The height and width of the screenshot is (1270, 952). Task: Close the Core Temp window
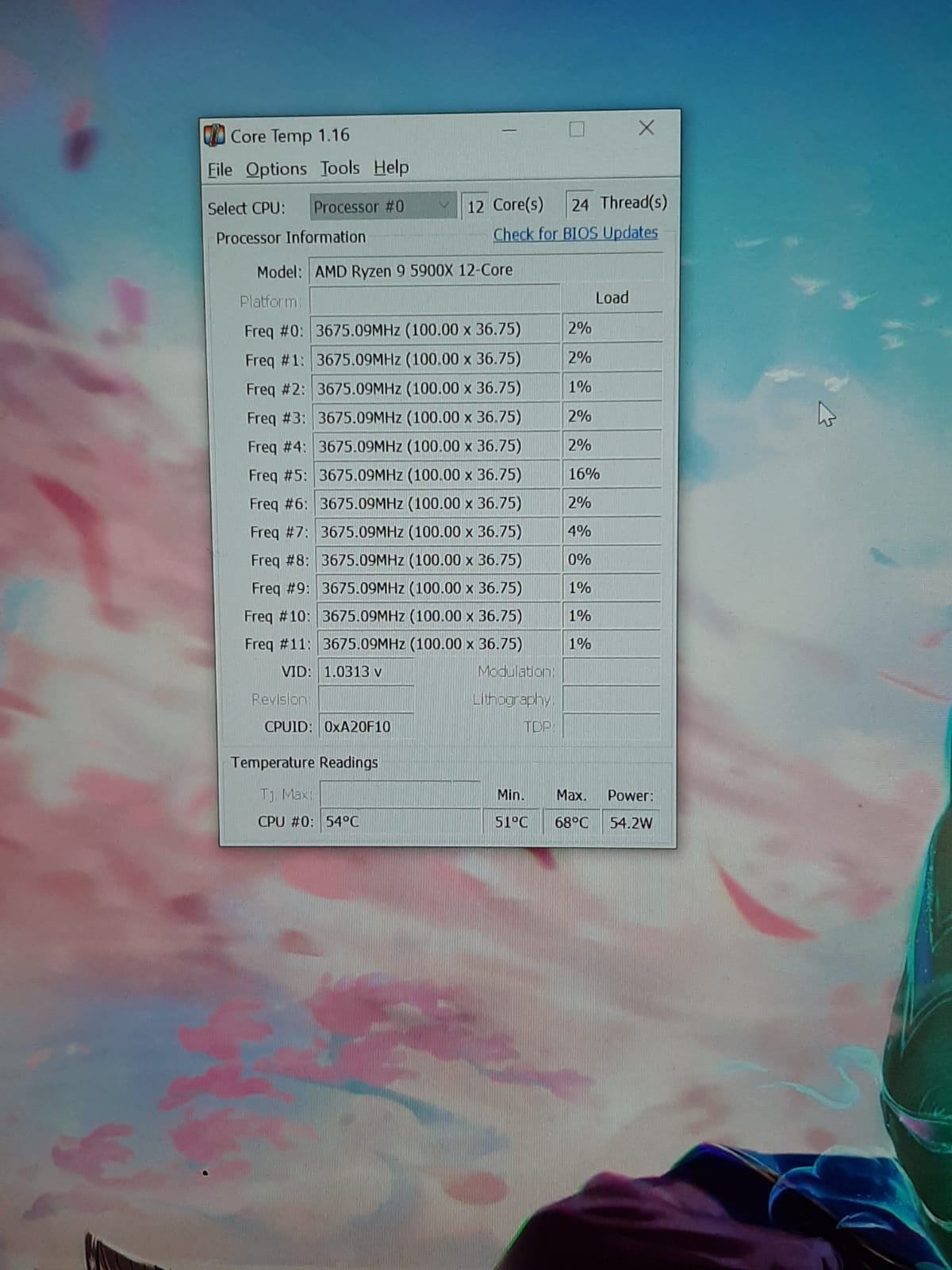pyautogui.click(x=647, y=127)
